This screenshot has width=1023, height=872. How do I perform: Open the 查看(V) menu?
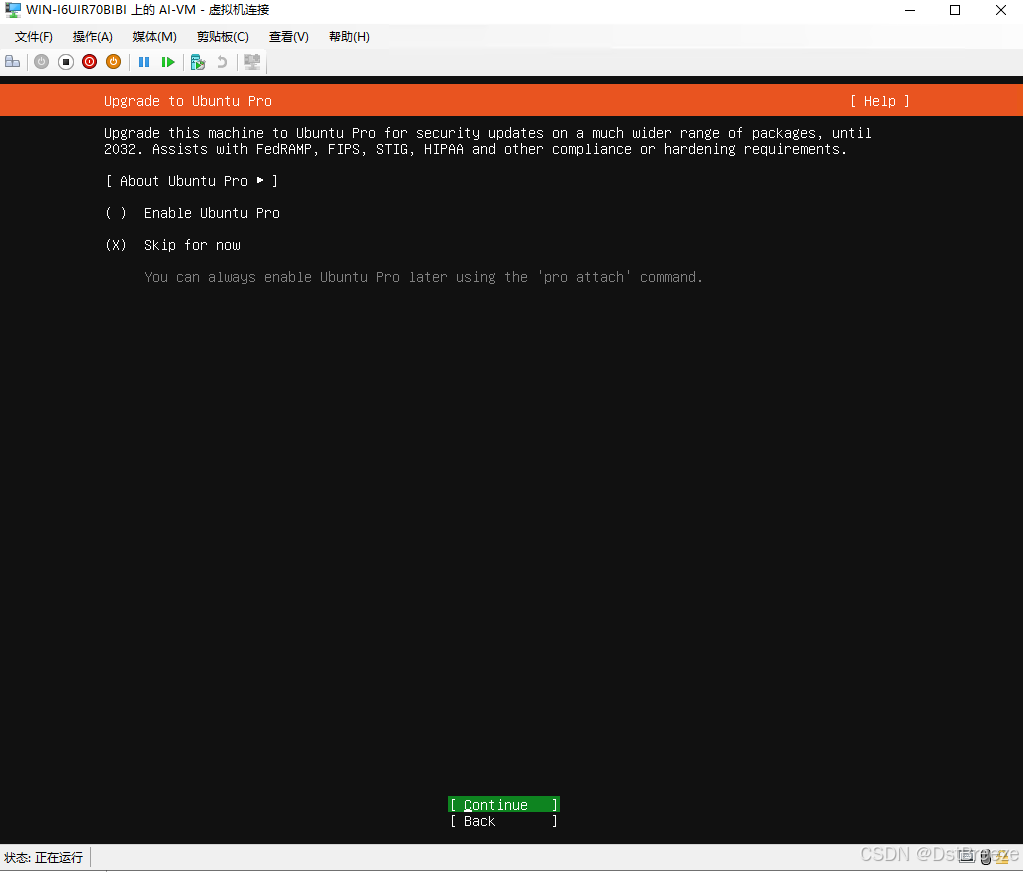click(289, 37)
